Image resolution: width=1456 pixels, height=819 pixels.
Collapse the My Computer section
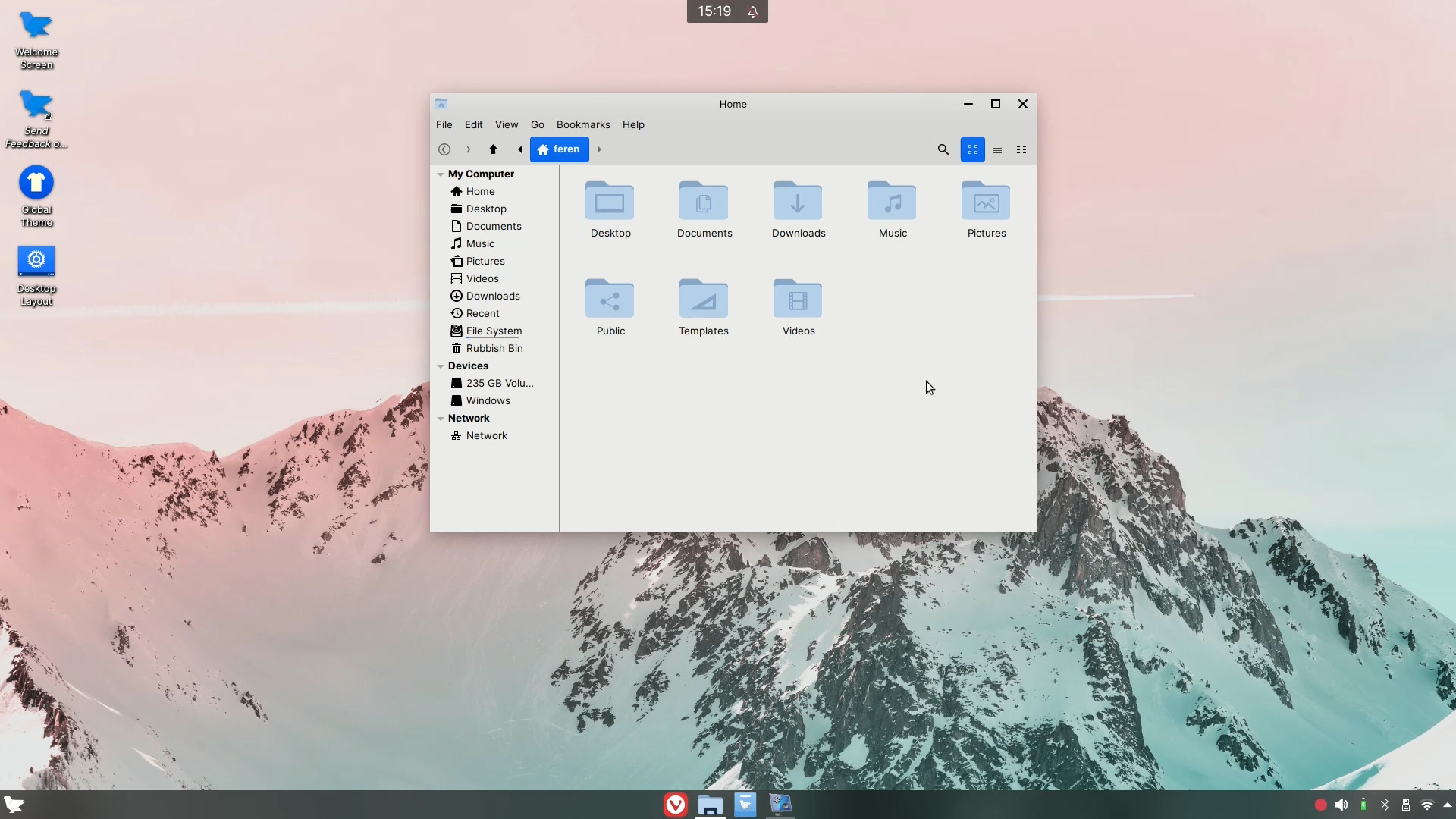click(x=441, y=174)
